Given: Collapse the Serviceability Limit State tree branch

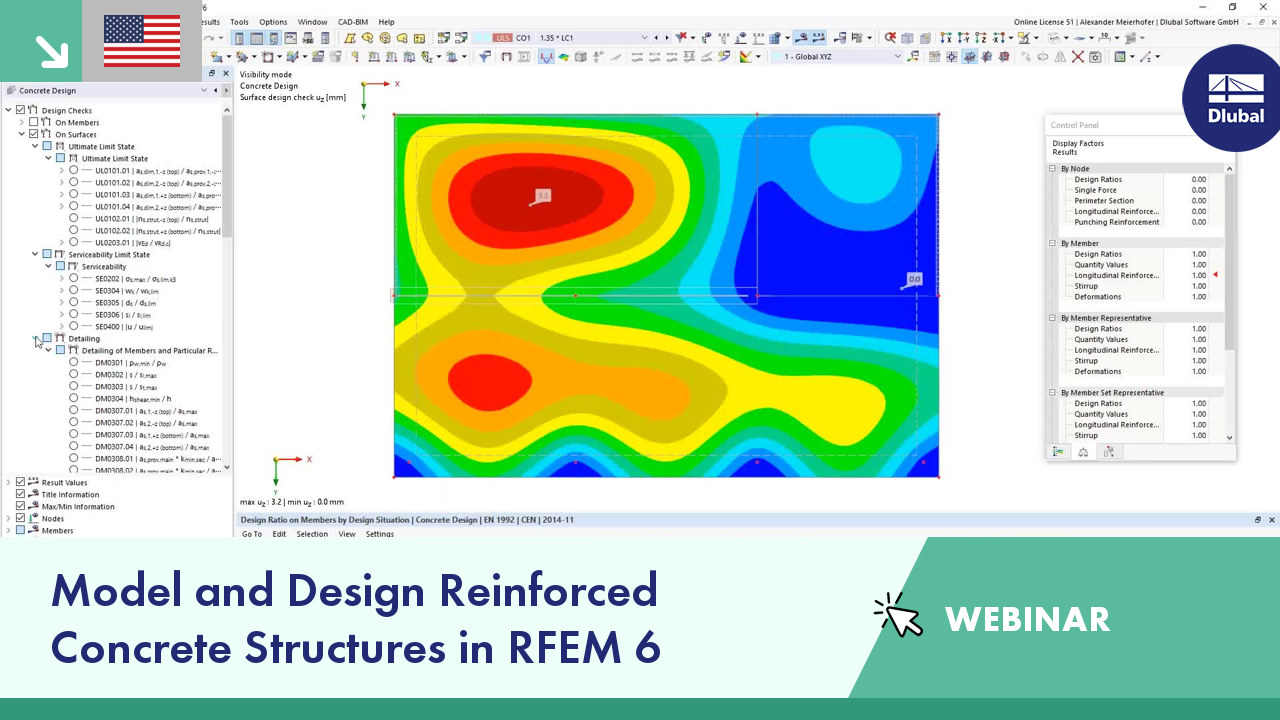Looking at the screenshot, I should [x=35, y=254].
